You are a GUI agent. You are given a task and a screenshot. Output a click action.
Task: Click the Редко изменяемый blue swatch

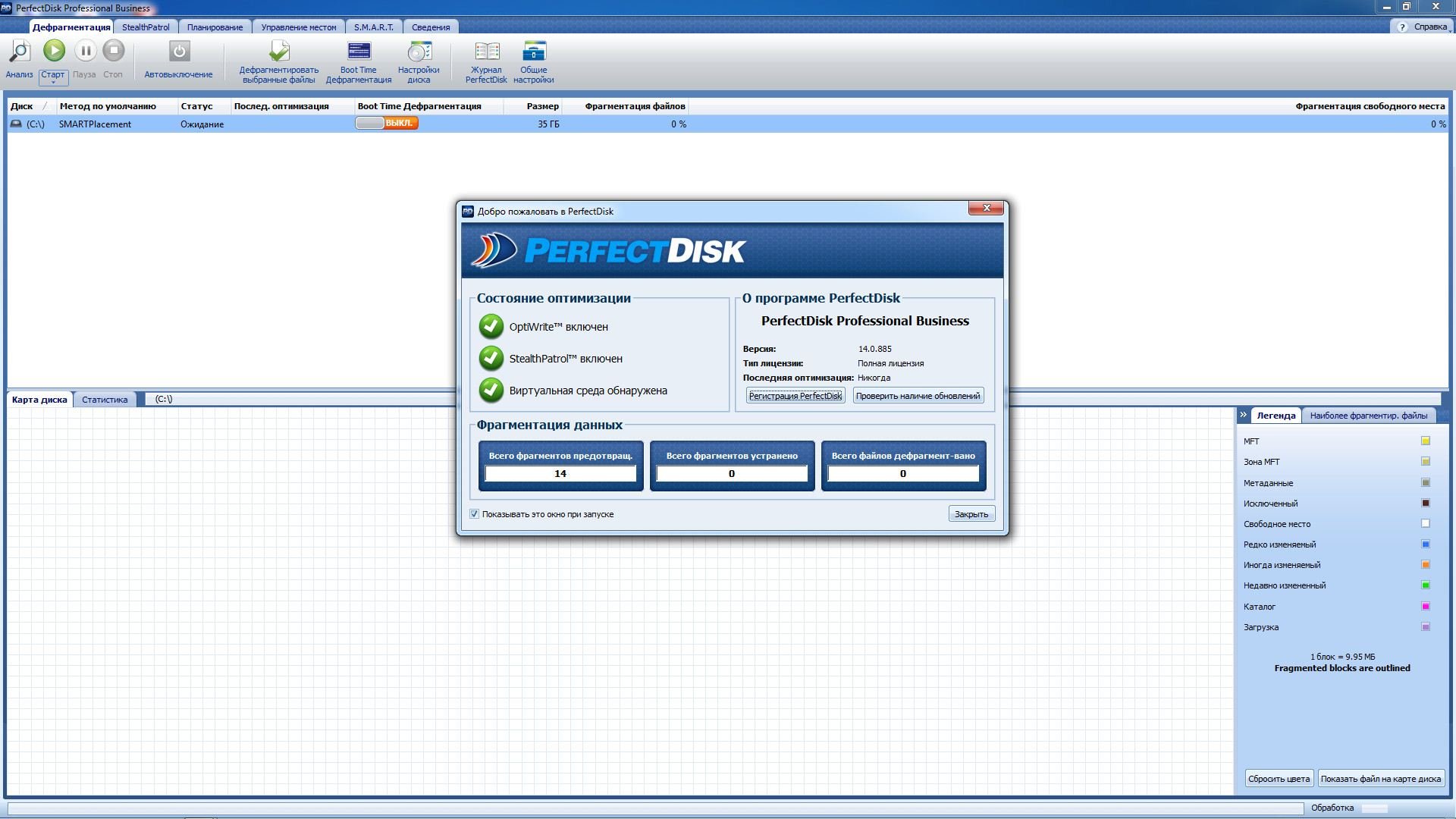pyautogui.click(x=1426, y=544)
